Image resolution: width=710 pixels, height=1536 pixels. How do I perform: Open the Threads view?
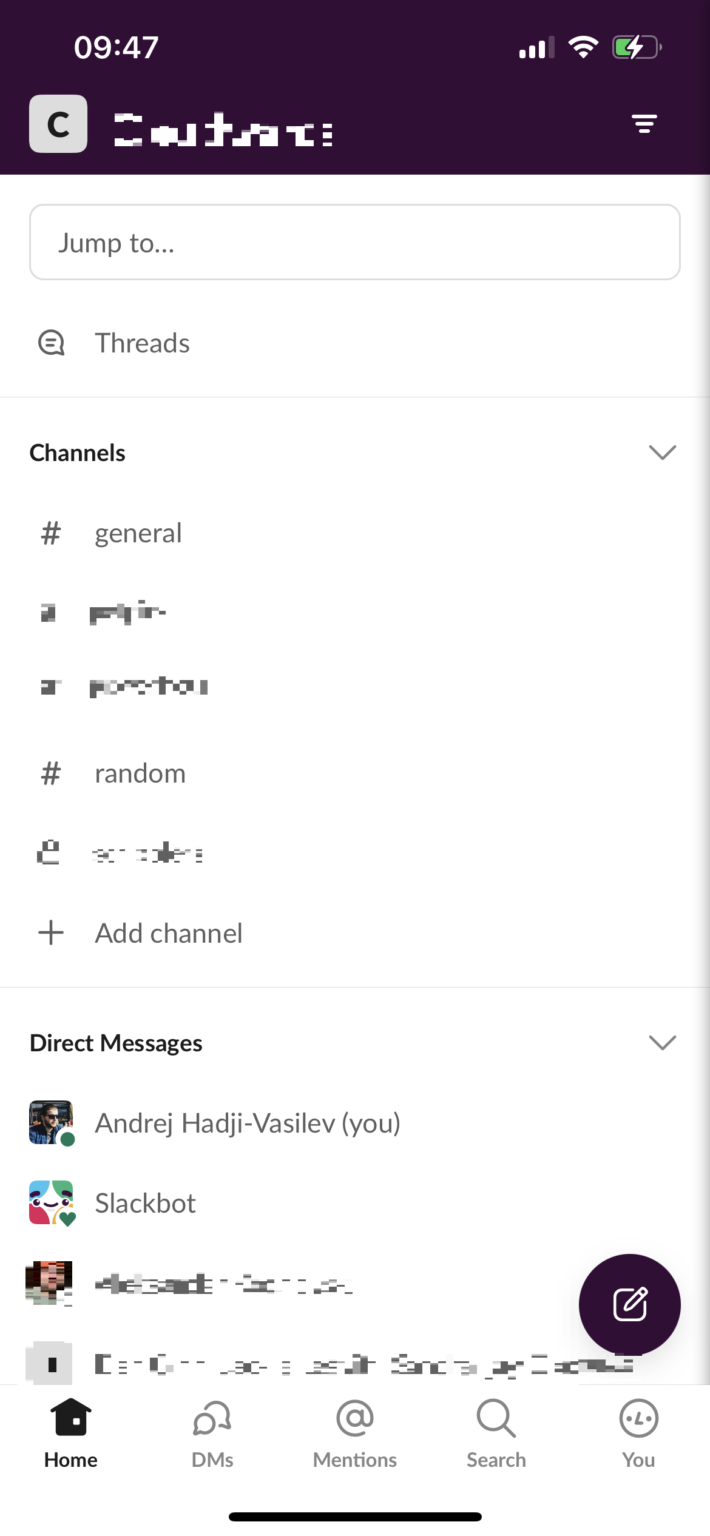pyautogui.click(x=142, y=343)
